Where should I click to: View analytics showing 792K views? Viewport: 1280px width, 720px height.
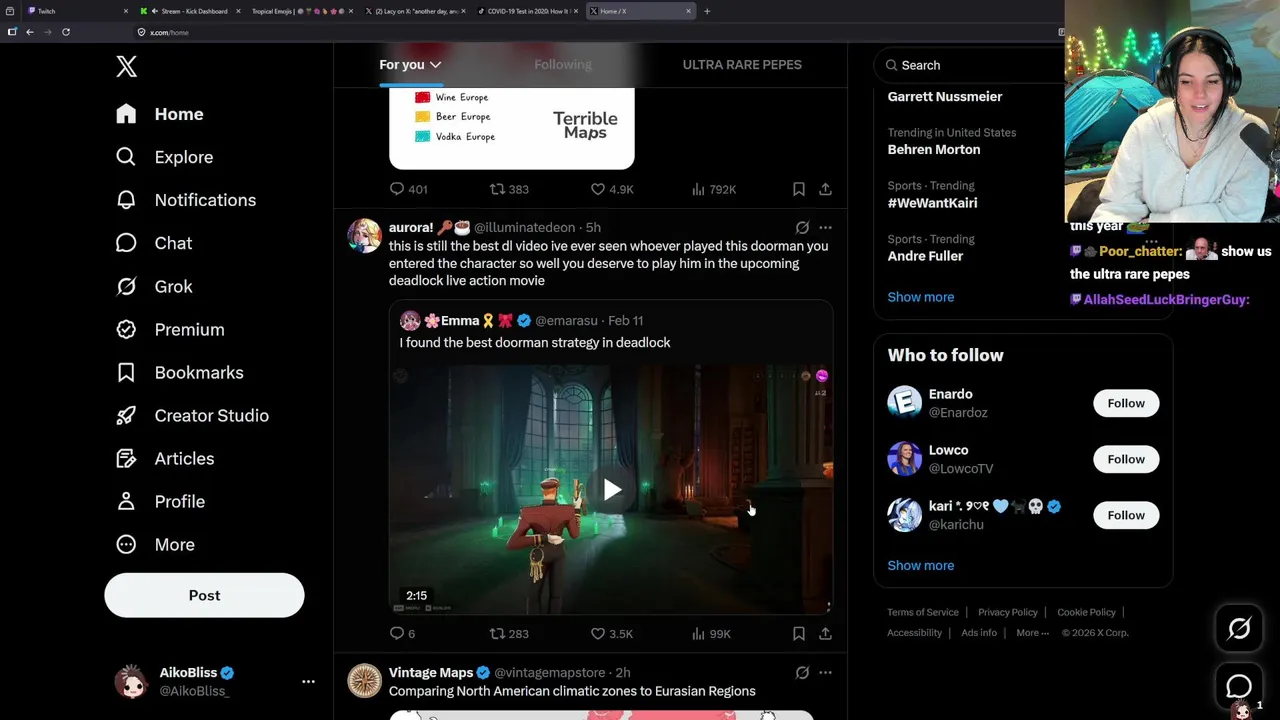(x=714, y=189)
